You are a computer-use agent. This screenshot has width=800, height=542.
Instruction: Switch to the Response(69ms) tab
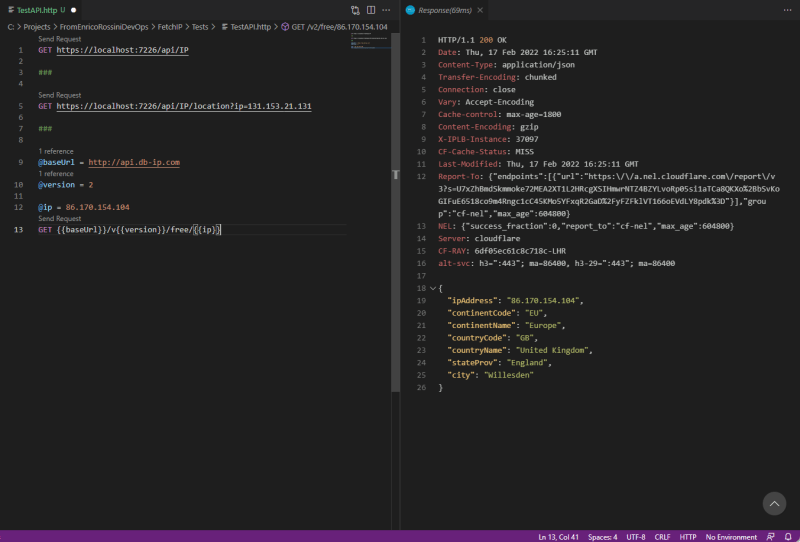(444, 10)
